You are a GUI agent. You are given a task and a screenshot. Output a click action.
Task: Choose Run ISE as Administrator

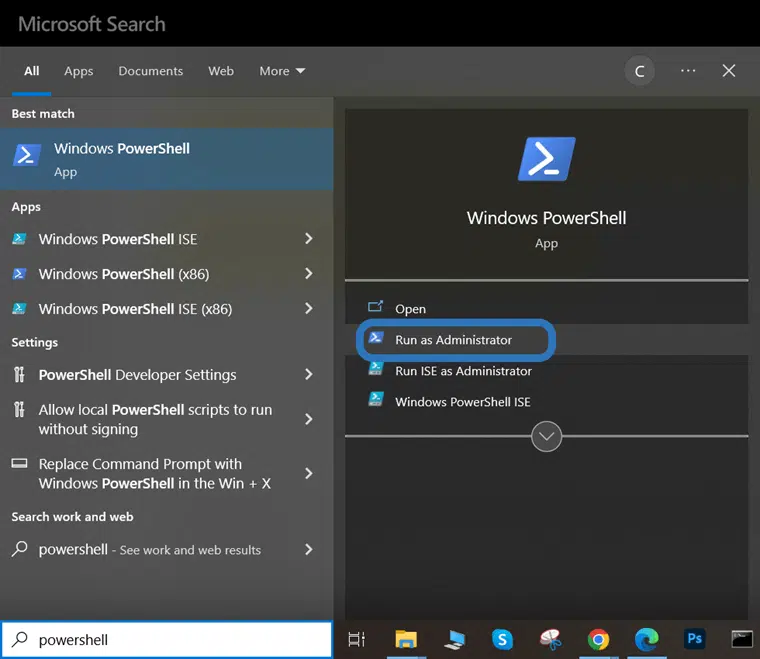tap(463, 371)
